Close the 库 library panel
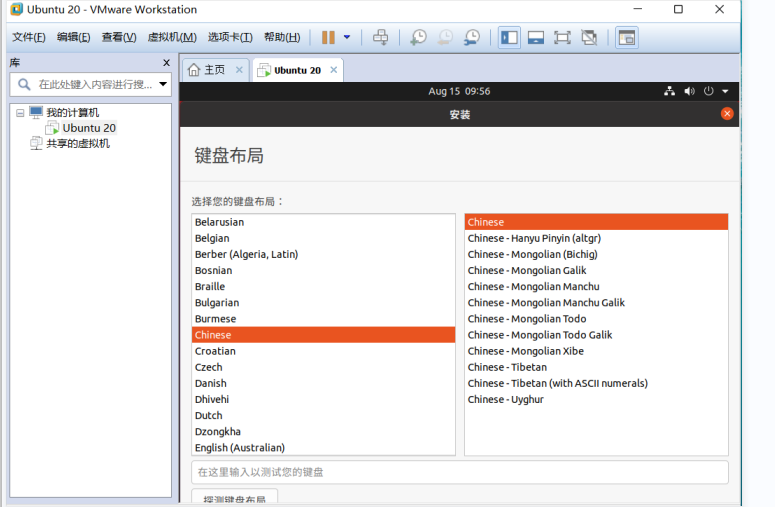The width and height of the screenshot is (775, 507). (x=166, y=63)
